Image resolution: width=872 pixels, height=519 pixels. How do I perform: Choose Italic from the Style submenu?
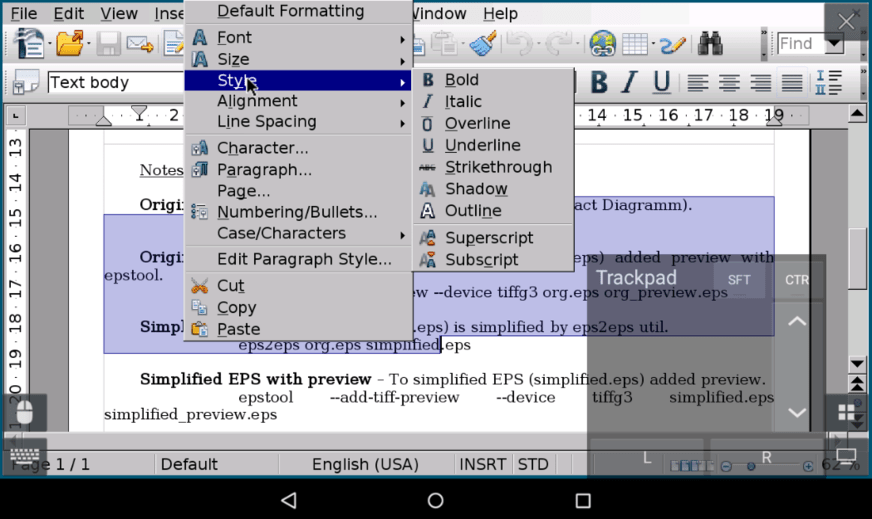point(493,102)
